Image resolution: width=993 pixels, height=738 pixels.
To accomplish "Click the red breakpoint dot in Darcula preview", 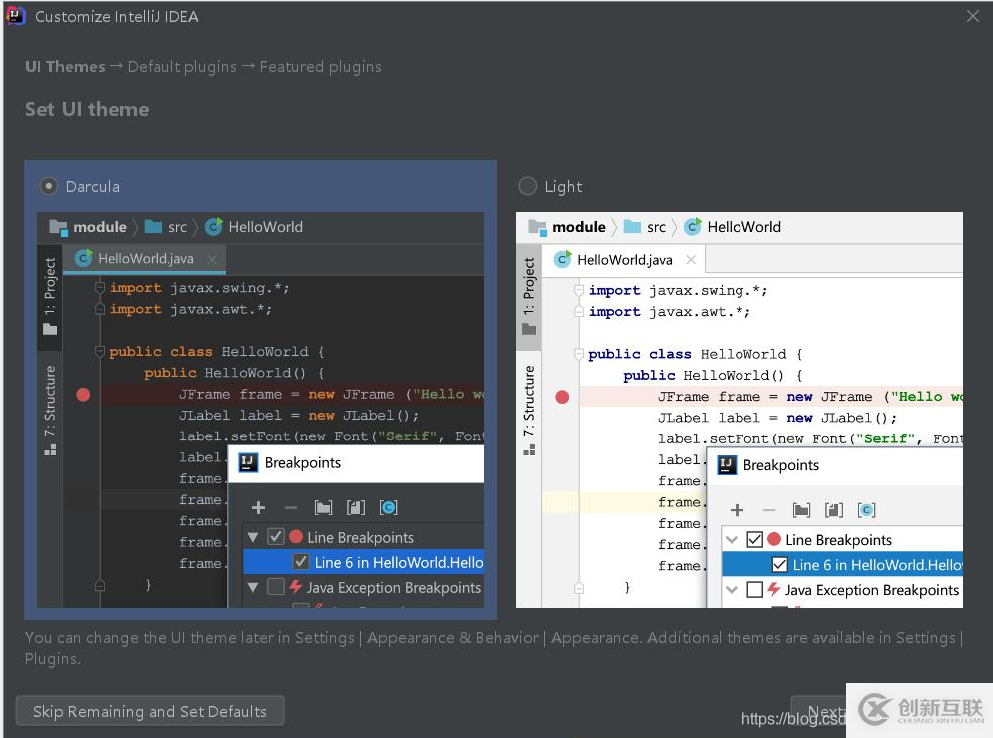I will point(83,395).
